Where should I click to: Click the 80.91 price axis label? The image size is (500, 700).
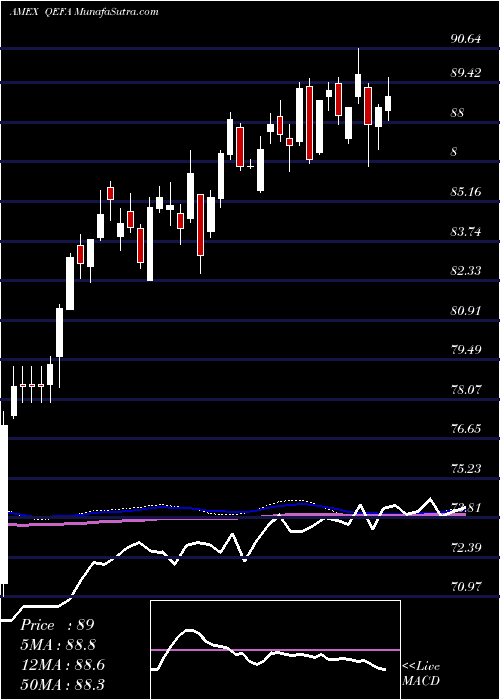(466, 311)
